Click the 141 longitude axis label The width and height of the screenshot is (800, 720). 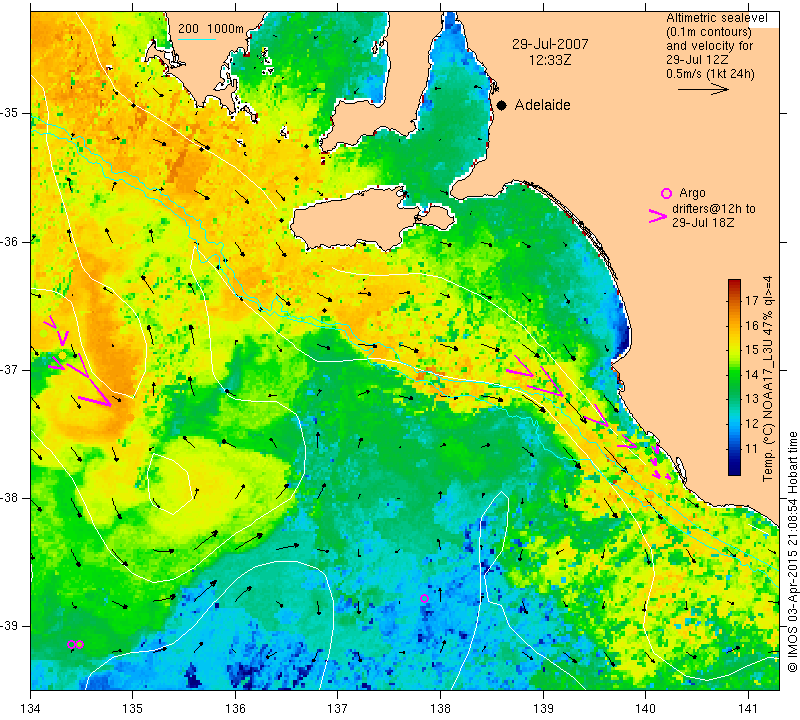tap(748, 708)
